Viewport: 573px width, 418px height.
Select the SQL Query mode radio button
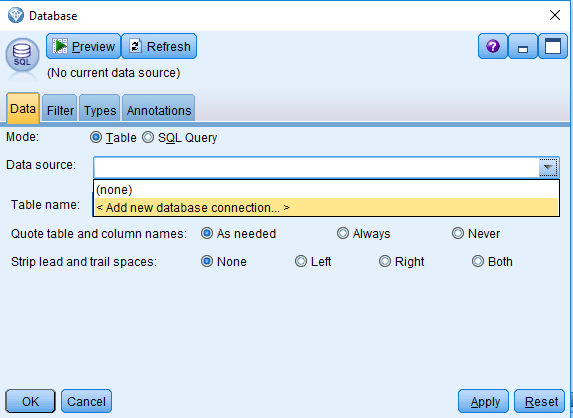pyautogui.click(x=148, y=138)
